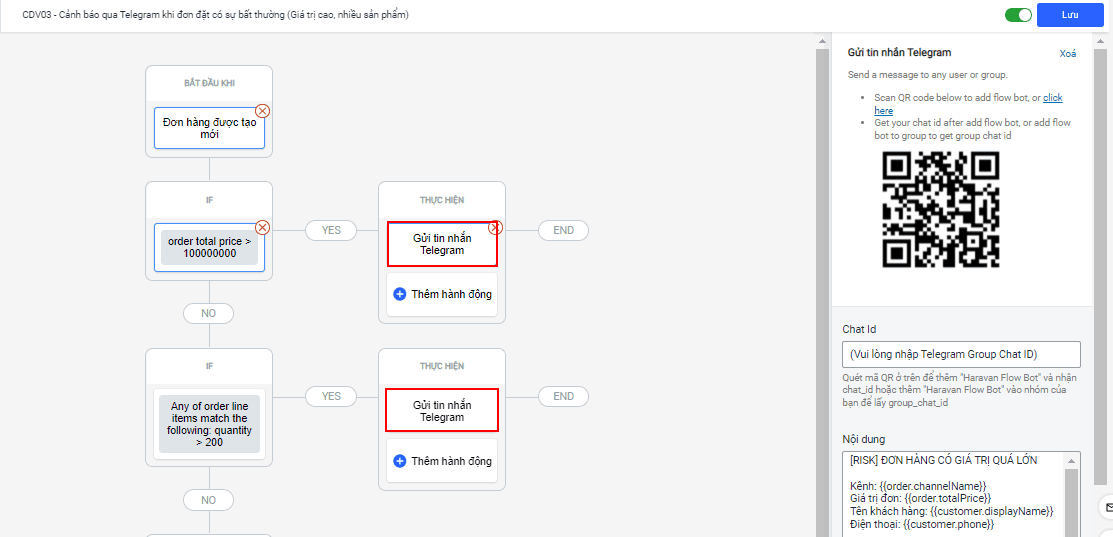Click Xoá to delete this action
This screenshot has width=1113, height=537.
pyautogui.click(x=1067, y=54)
